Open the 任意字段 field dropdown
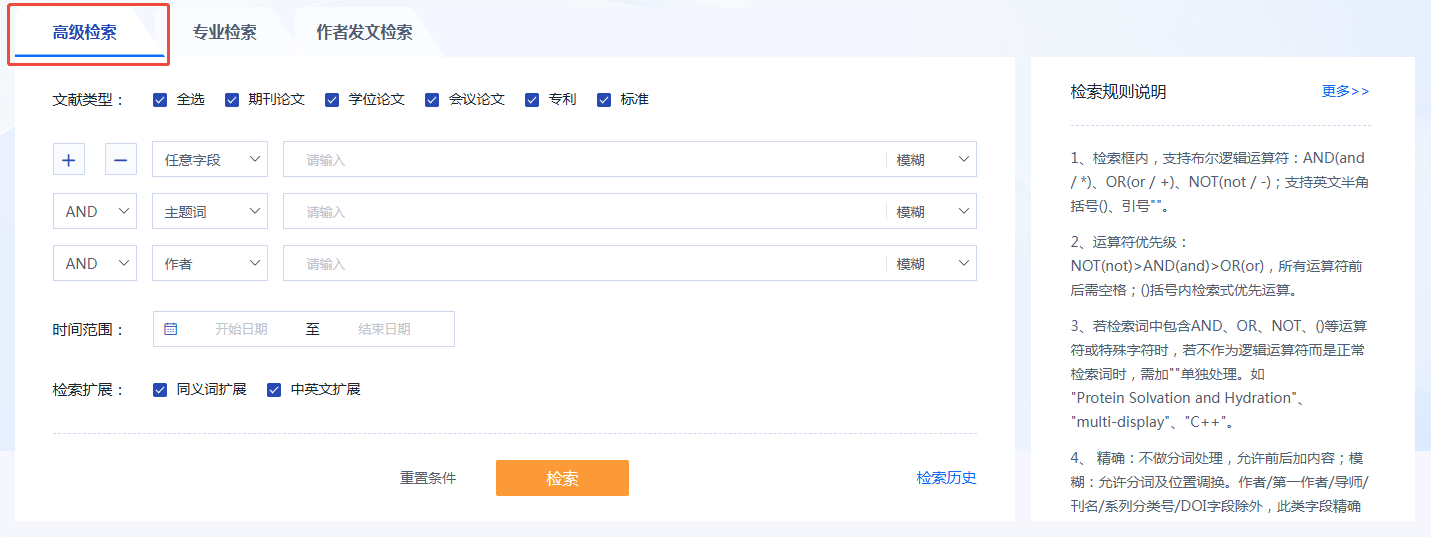 tap(210, 159)
